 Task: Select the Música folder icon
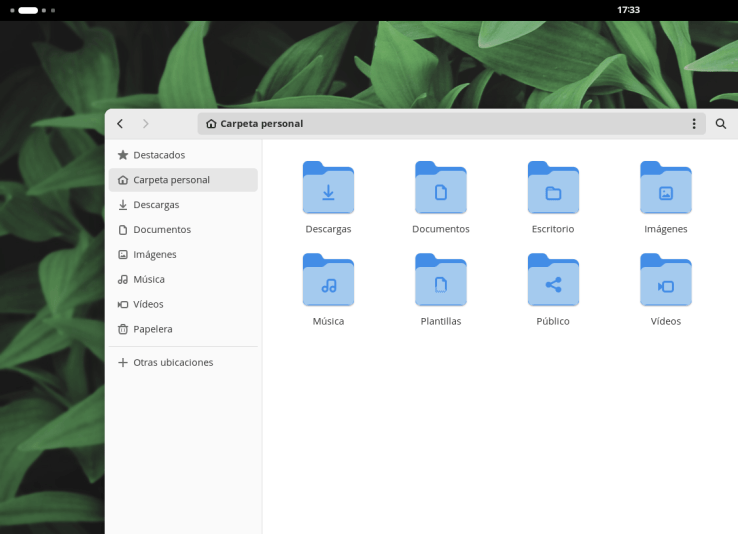328,280
